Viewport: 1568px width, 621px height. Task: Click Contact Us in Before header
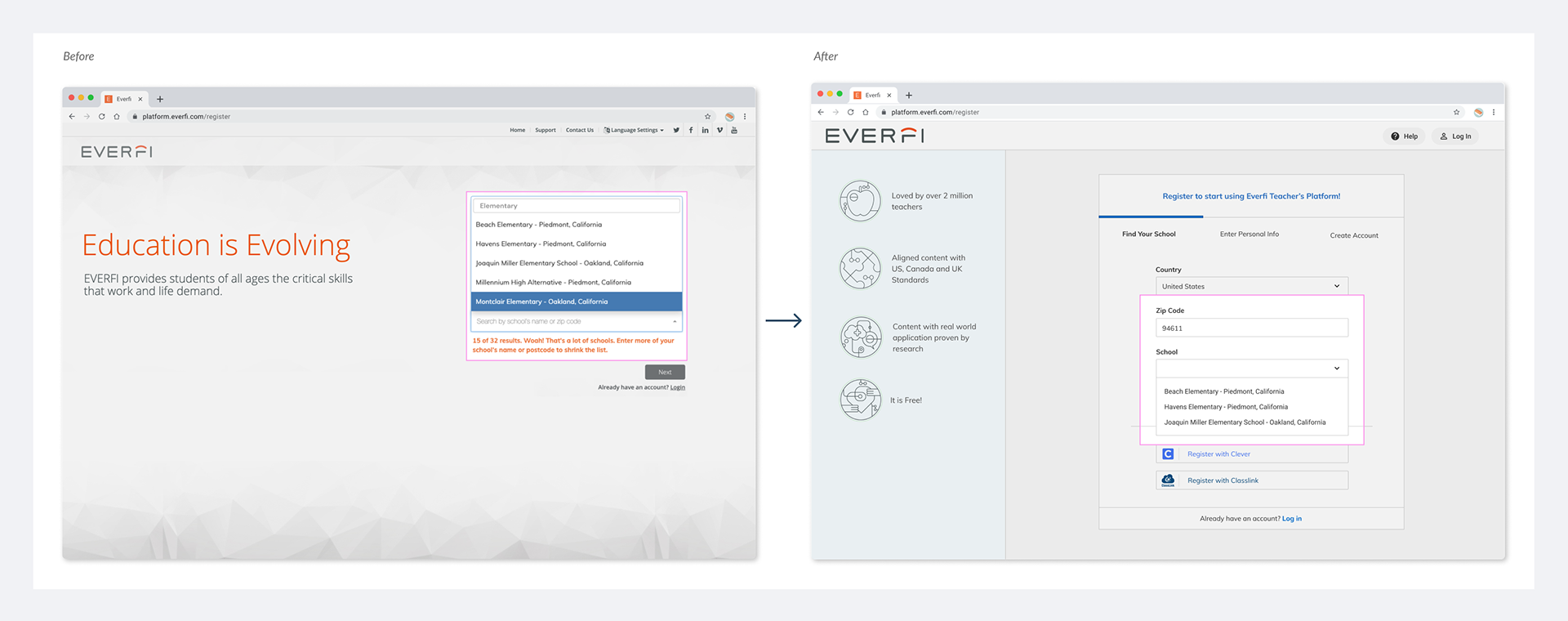pos(580,130)
